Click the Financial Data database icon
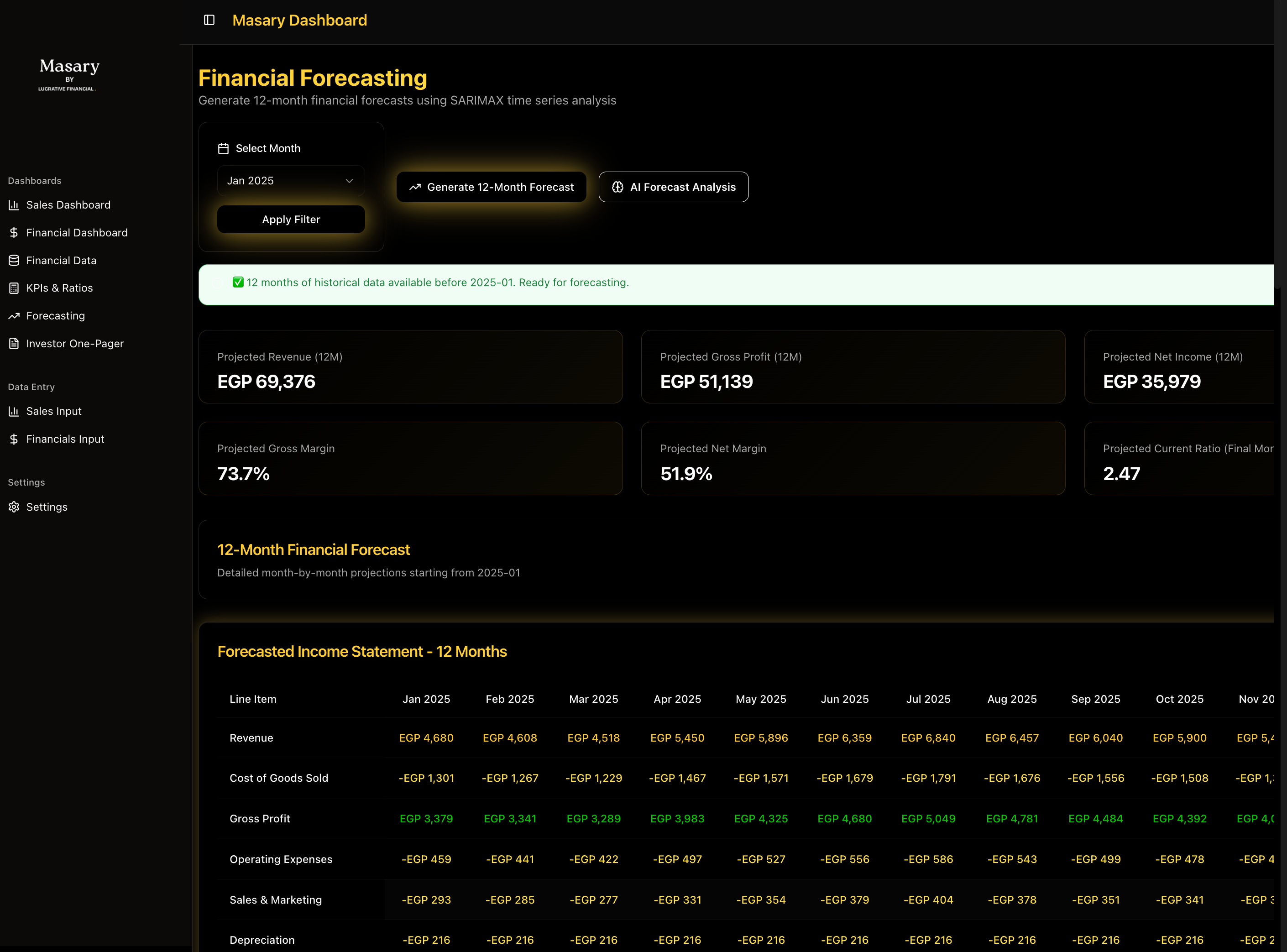 14,261
